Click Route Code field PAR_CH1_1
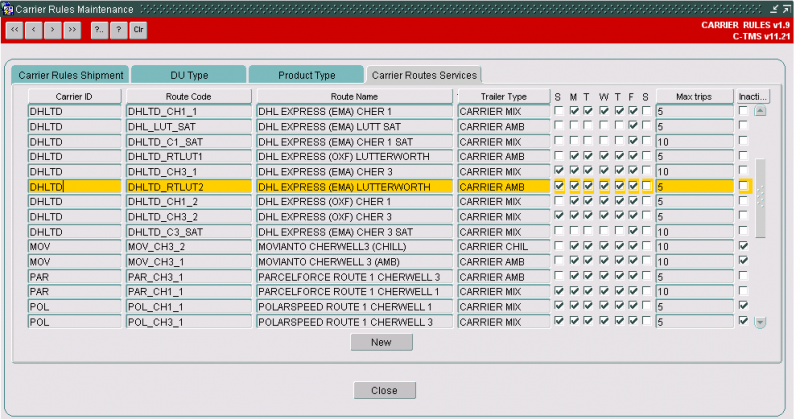 (189, 291)
